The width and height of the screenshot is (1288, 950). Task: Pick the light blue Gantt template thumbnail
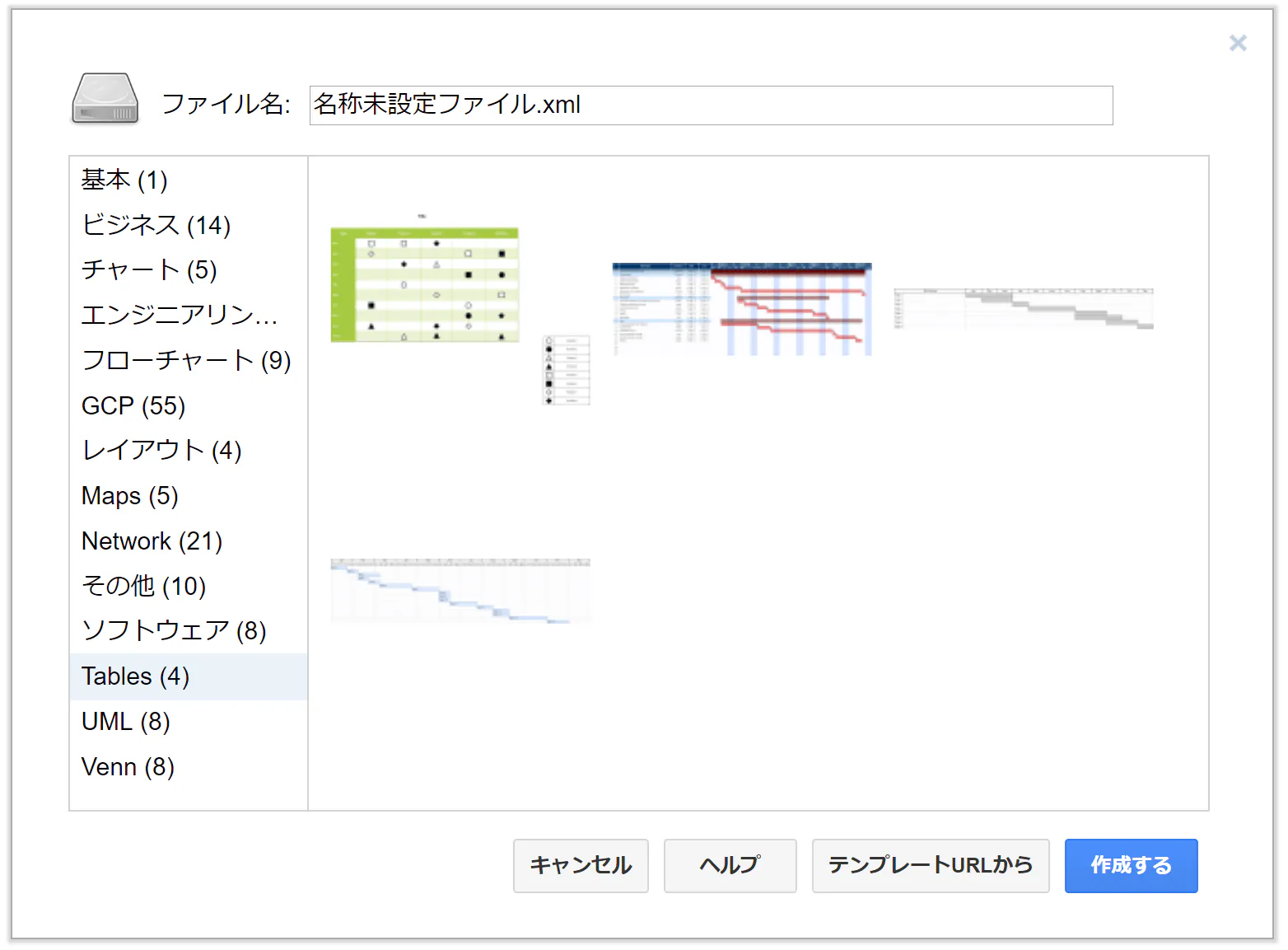click(460, 591)
